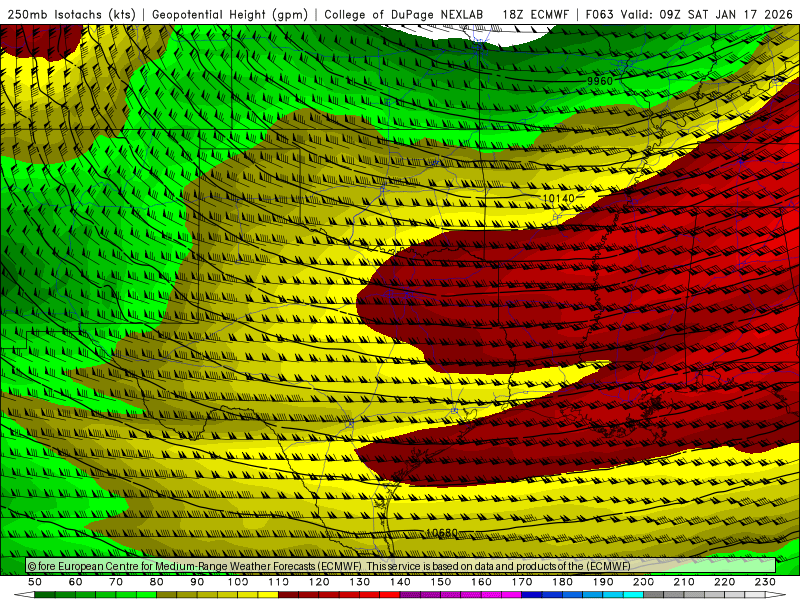The height and width of the screenshot is (600, 800).
Task: Click the 80 legend value
Action: [157, 582]
